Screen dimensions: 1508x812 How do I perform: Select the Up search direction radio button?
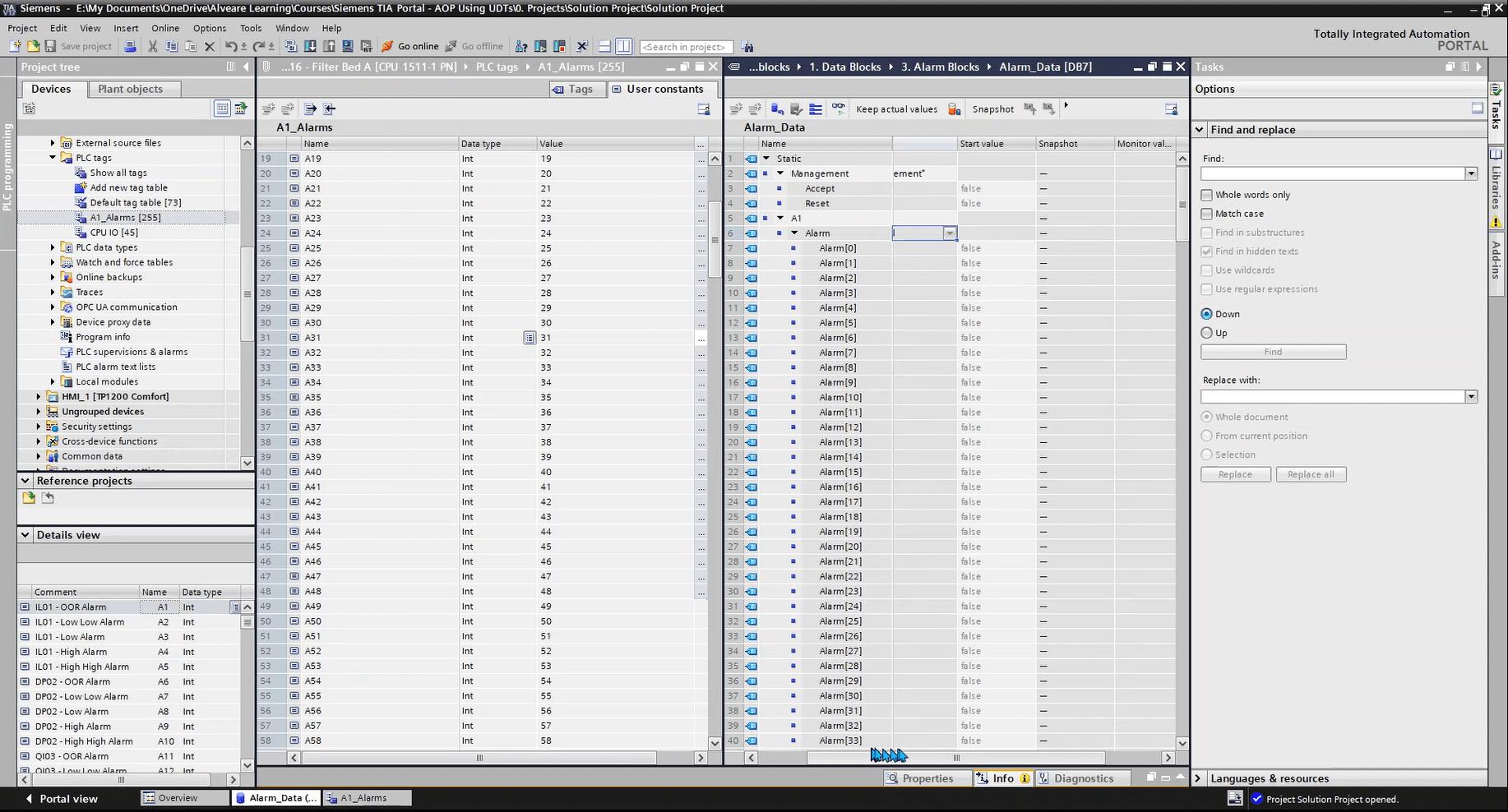pyautogui.click(x=1206, y=333)
